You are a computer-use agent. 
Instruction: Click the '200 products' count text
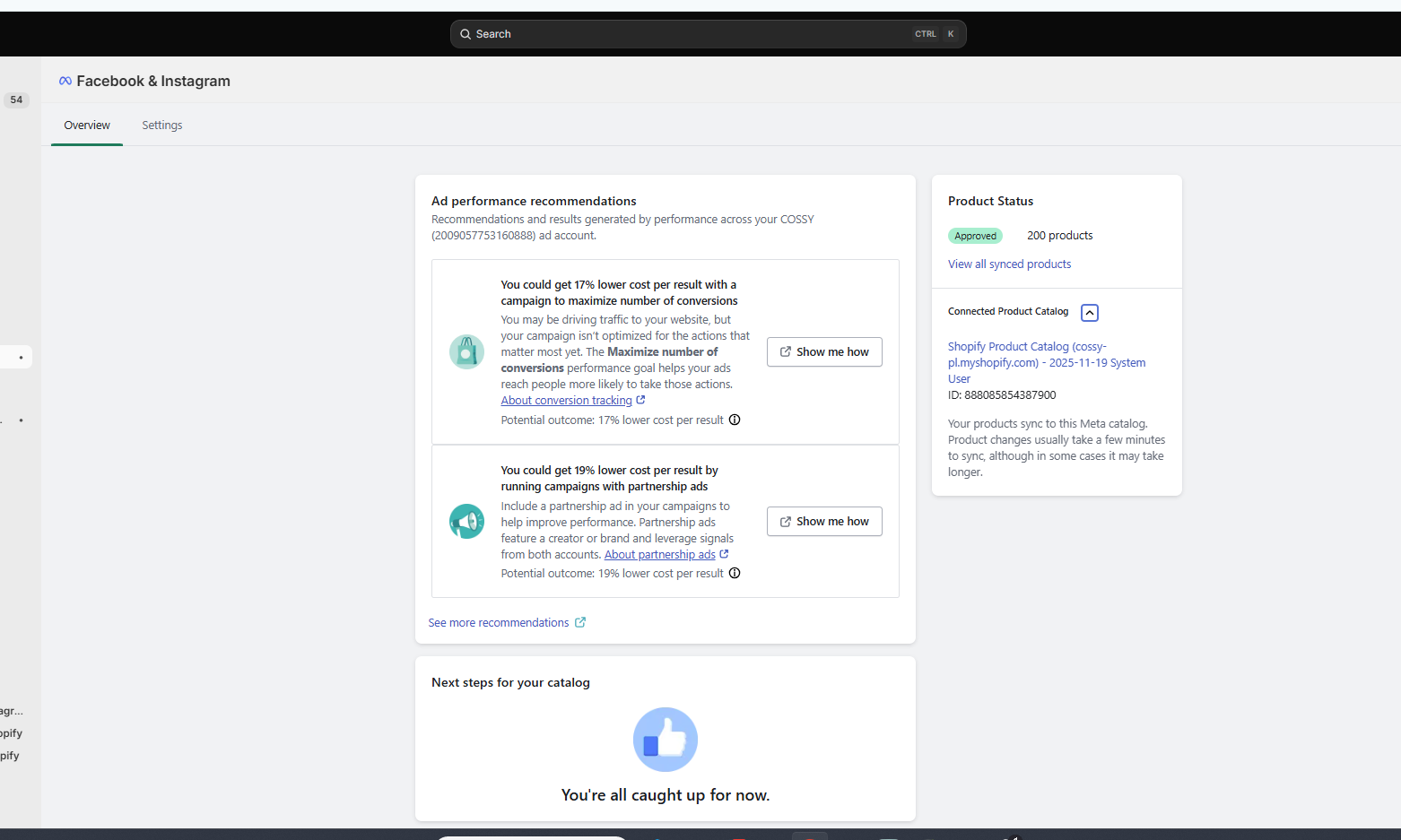pos(1060,236)
